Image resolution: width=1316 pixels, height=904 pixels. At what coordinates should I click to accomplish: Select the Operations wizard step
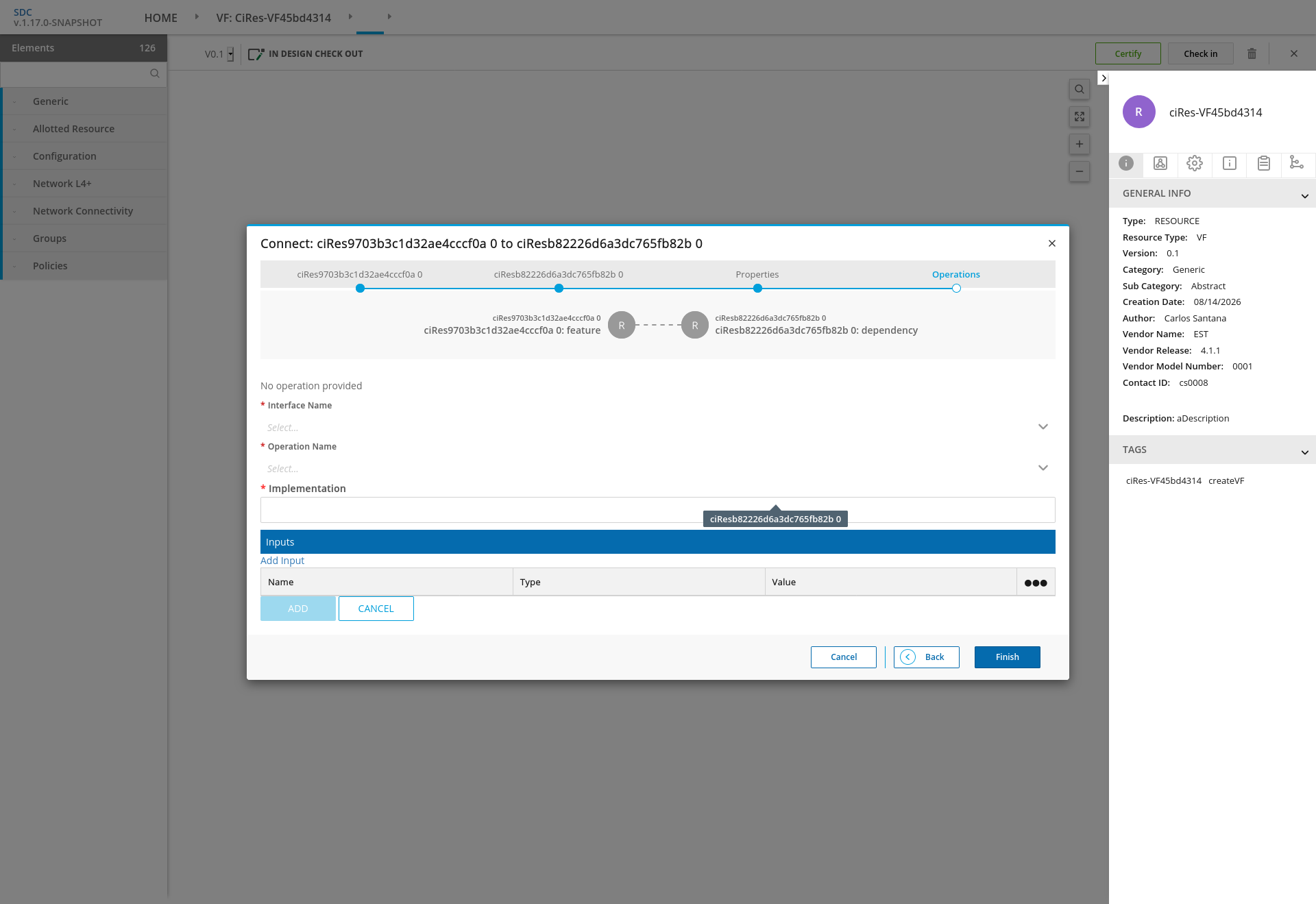[x=956, y=275]
